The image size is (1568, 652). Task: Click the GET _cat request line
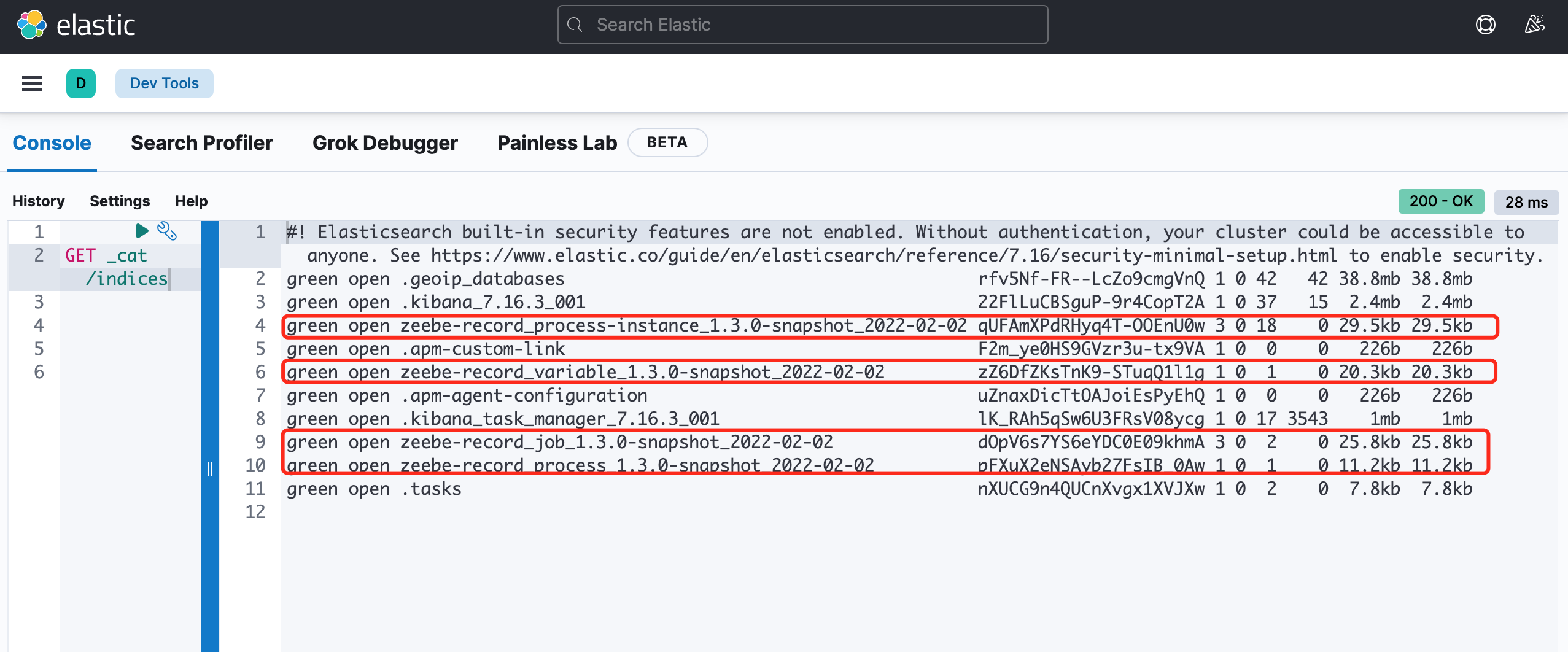click(106, 255)
